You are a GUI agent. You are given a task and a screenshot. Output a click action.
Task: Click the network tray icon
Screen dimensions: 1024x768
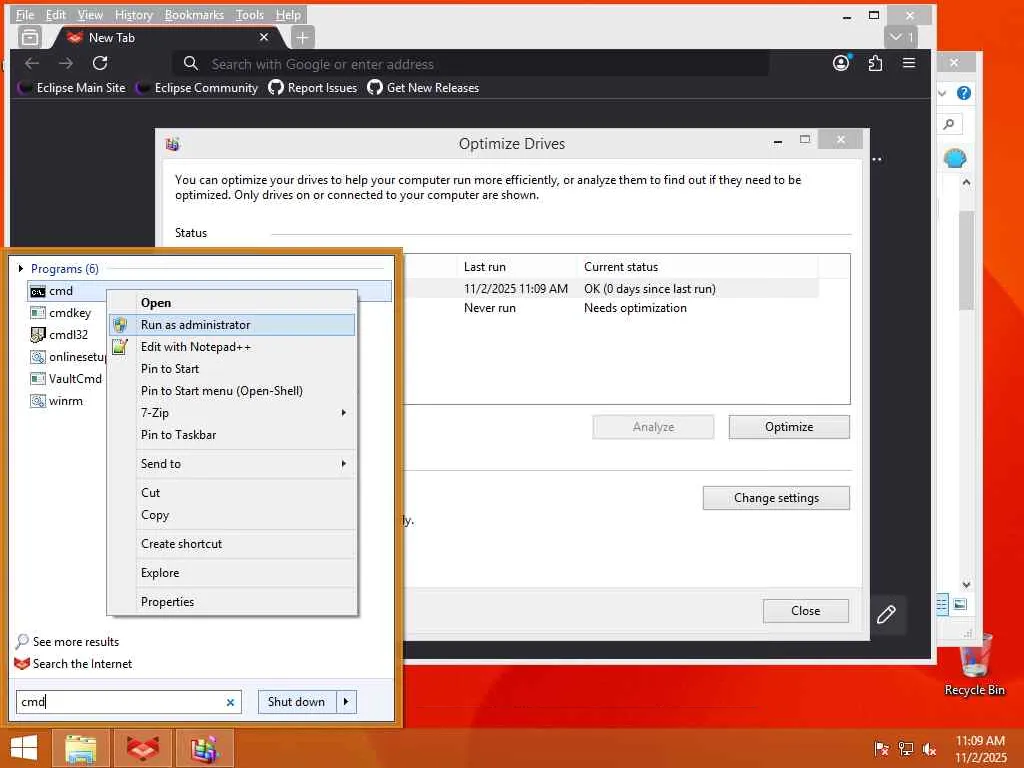pos(905,748)
